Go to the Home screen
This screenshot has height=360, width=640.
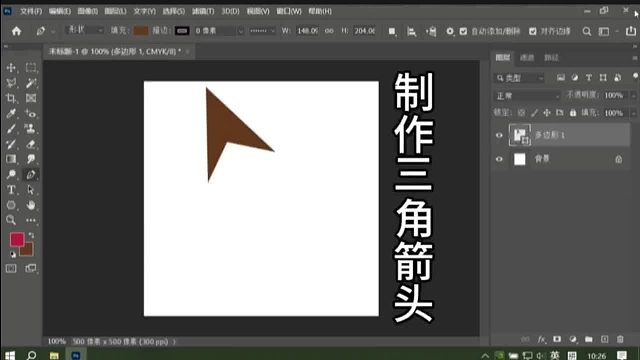pyautogui.click(x=16, y=31)
